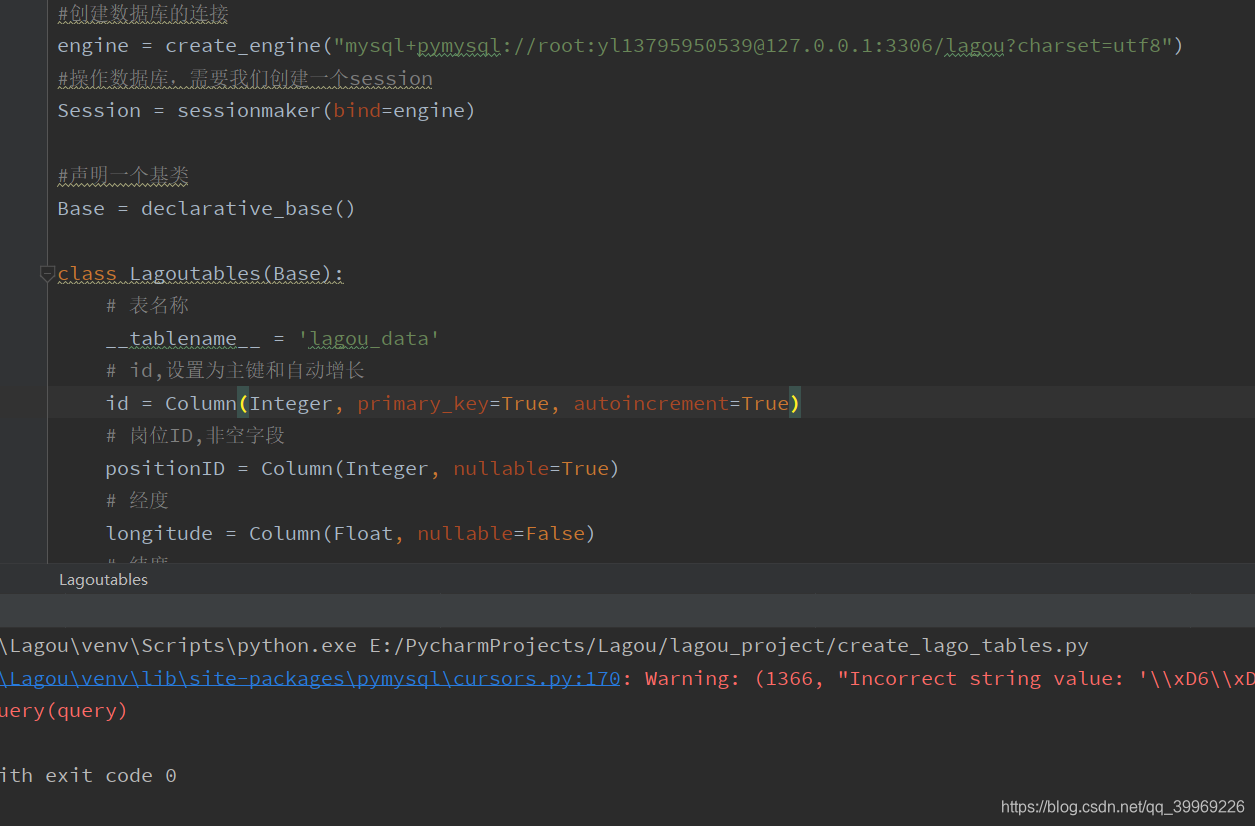The image size is (1255, 826).
Task: Click the console 'Warning: (1366' message
Action: point(739,678)
